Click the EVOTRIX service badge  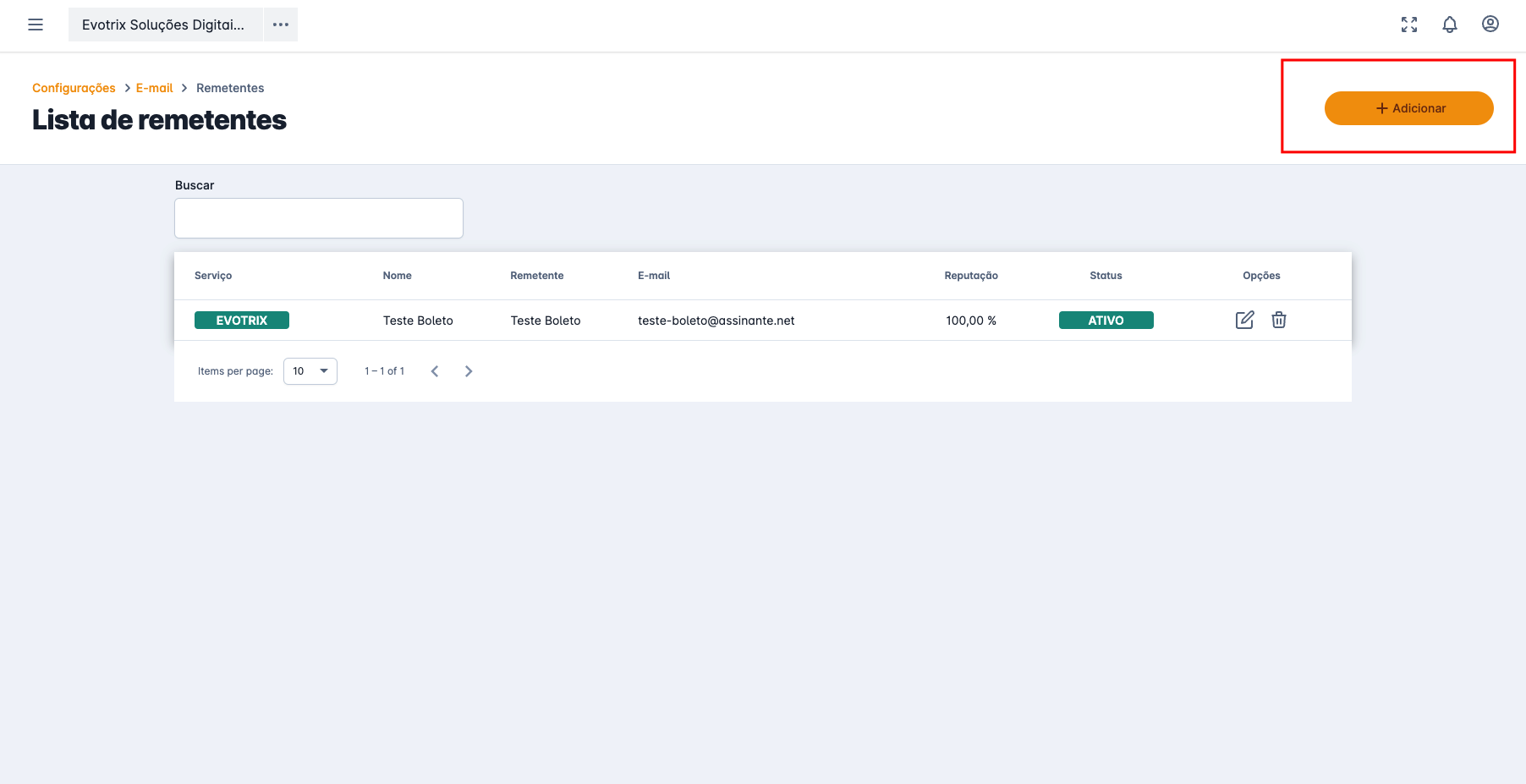click(x=242, y=321)
